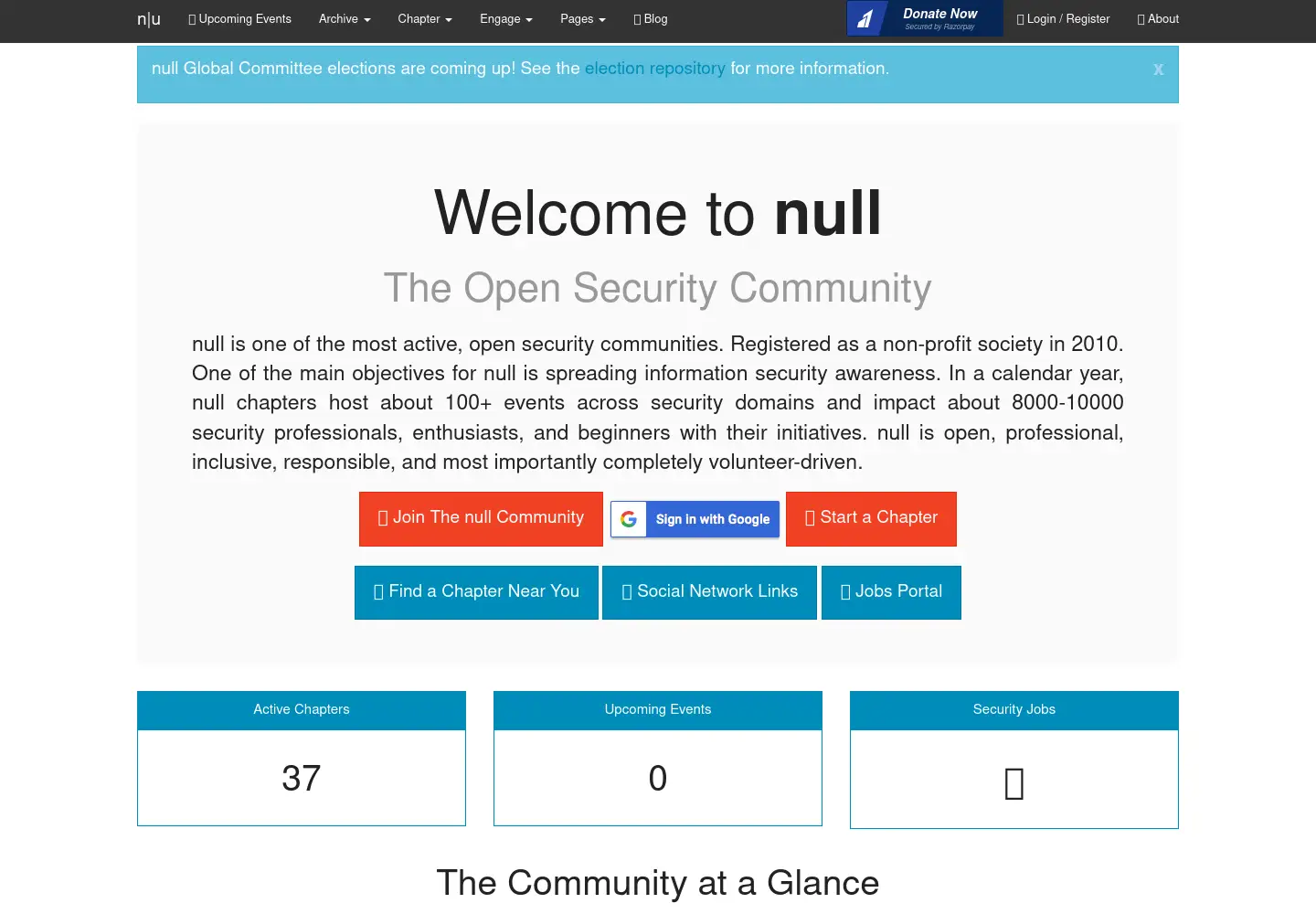Visit the About page
The image size is (1316, 914).
[x=1158, y=19]
